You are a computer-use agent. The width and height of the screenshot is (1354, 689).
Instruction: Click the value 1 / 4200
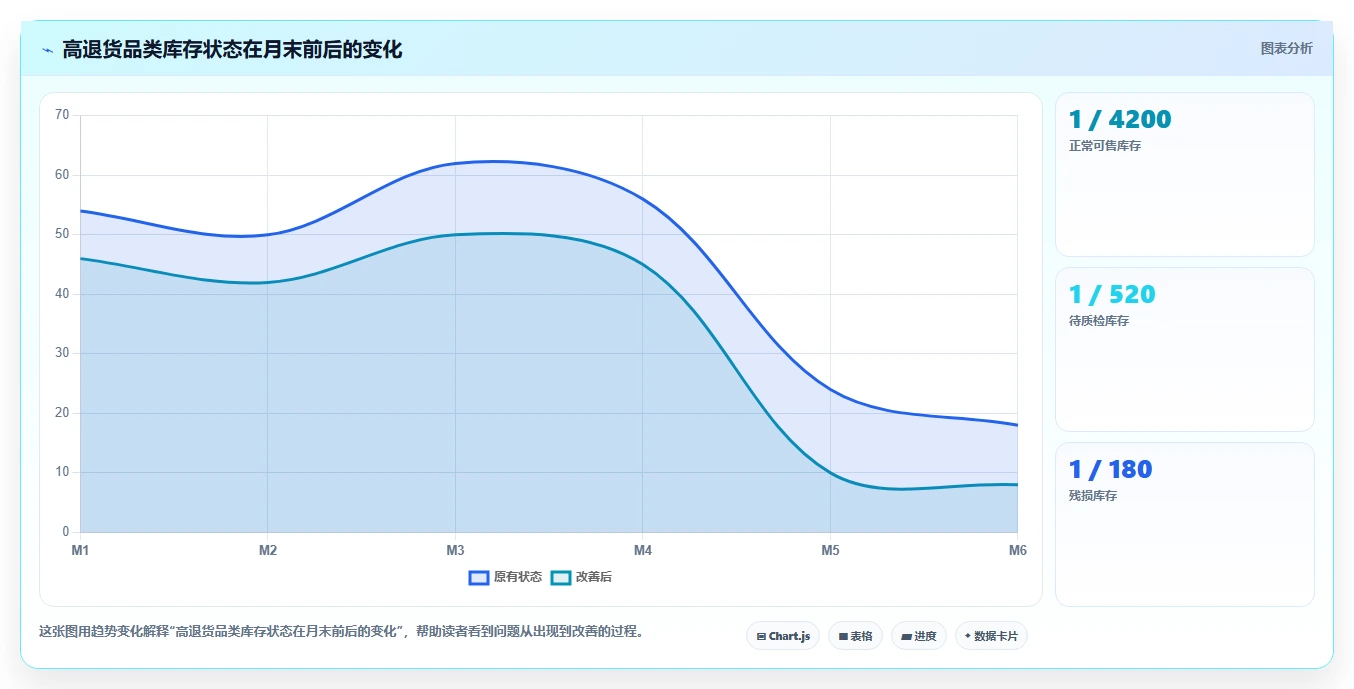[1119, 120]
